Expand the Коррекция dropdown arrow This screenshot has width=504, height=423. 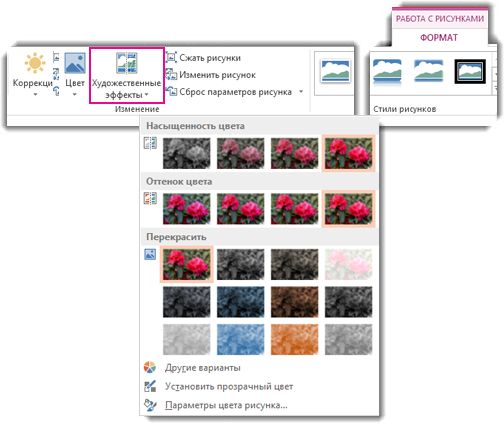pos(35,95)
